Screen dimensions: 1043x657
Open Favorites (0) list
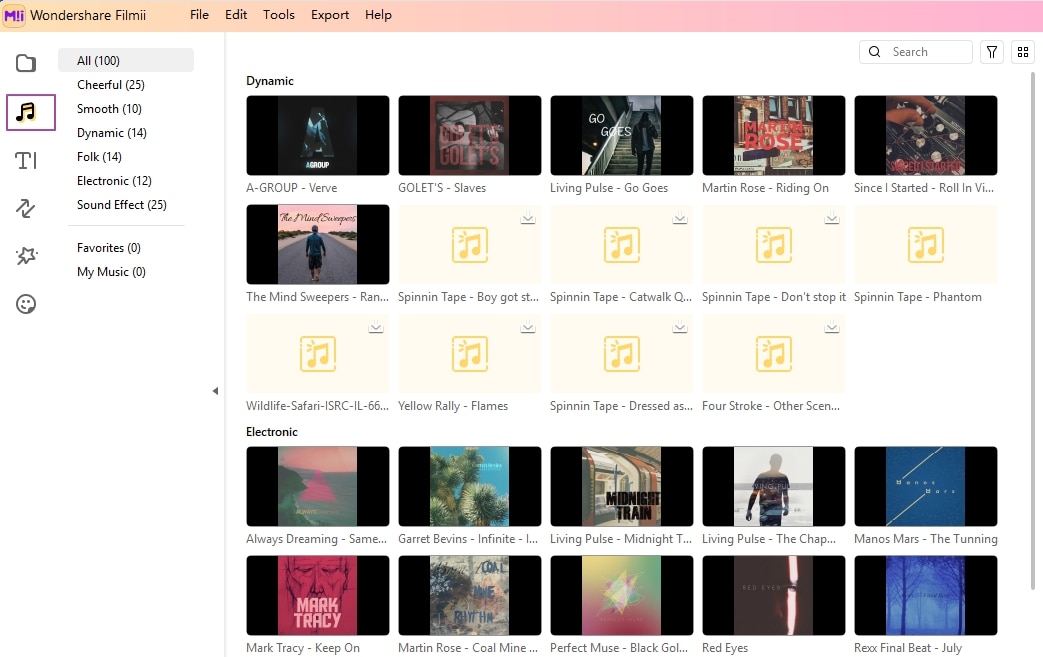tap(108, 247)
